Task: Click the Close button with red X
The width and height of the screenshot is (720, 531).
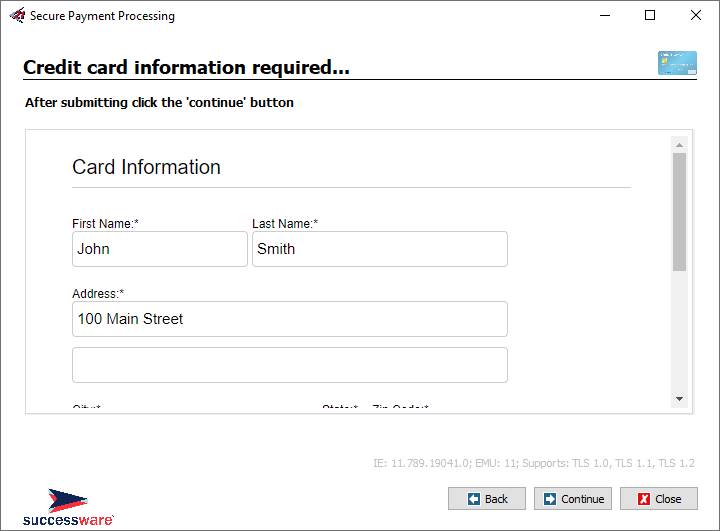Action: (658, 499)
